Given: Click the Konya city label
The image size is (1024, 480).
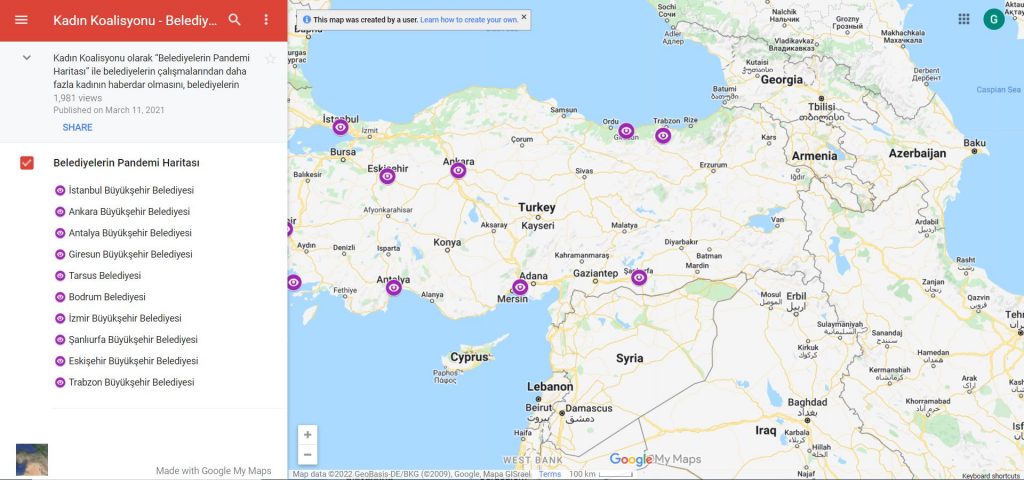Looking at the screenshot, I should point(447,242).
